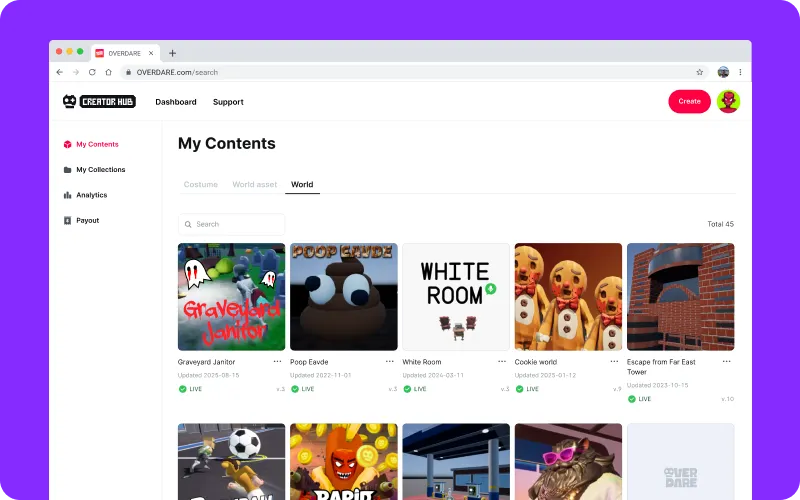Select the World tab

coord(302,184)
